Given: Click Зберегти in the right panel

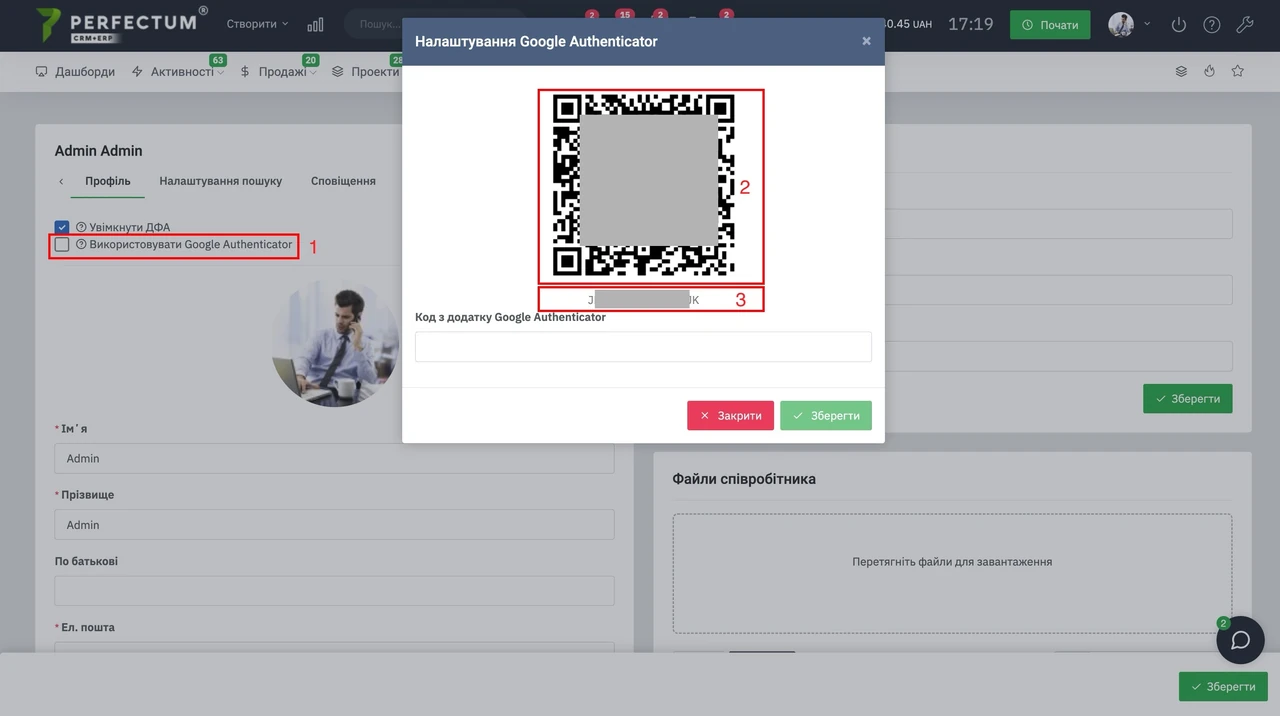Looking at the screenshot, I should pos(1188,398).
